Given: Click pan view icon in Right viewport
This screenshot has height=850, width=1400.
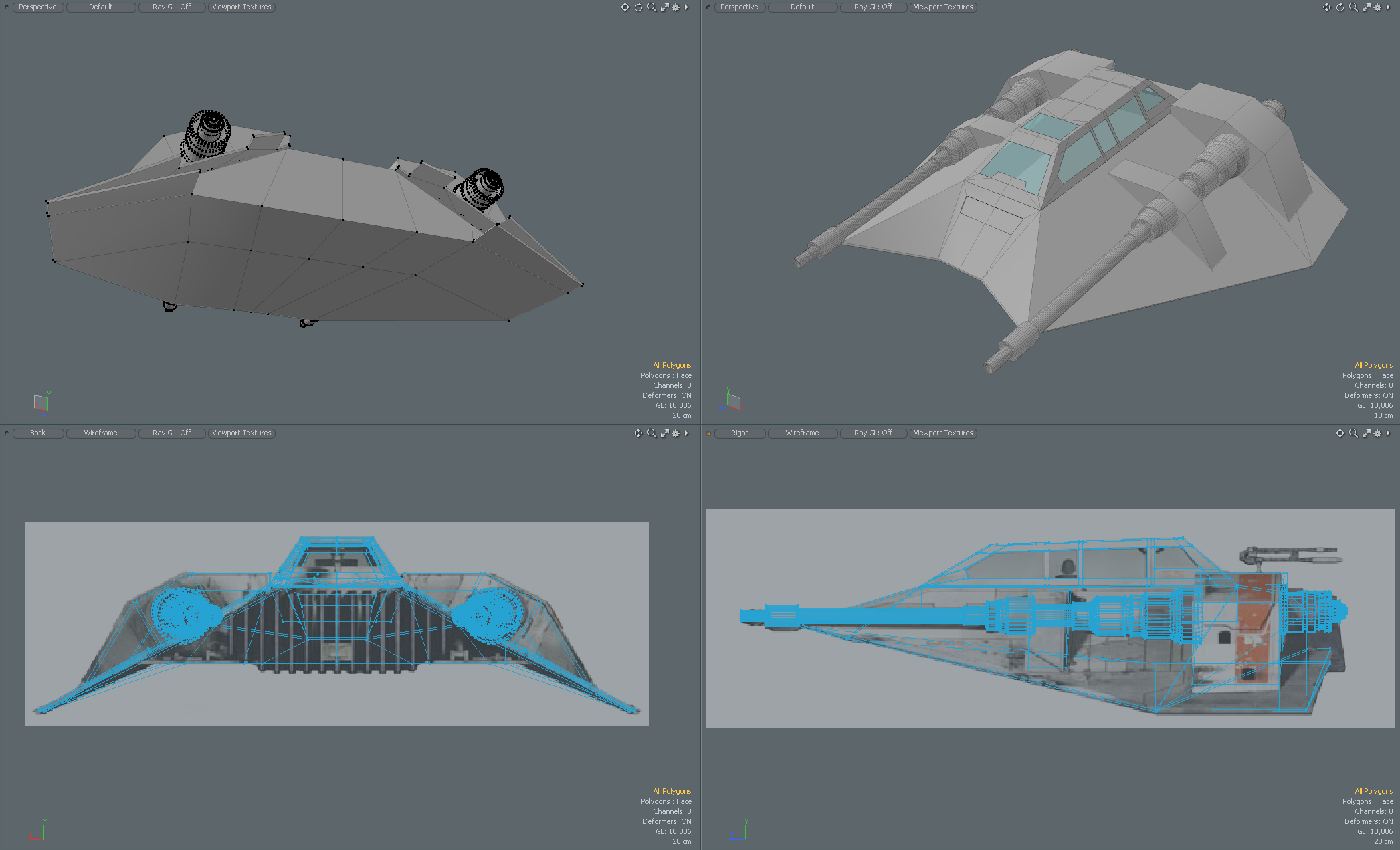Looking at the screenshot, I should (x=1340, y=433).
